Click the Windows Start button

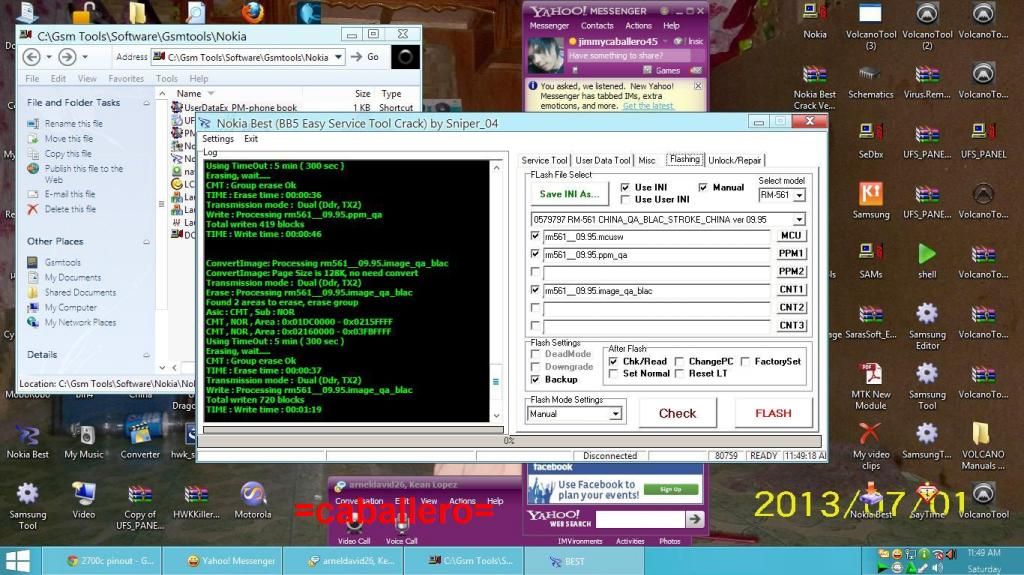point(17,561)
